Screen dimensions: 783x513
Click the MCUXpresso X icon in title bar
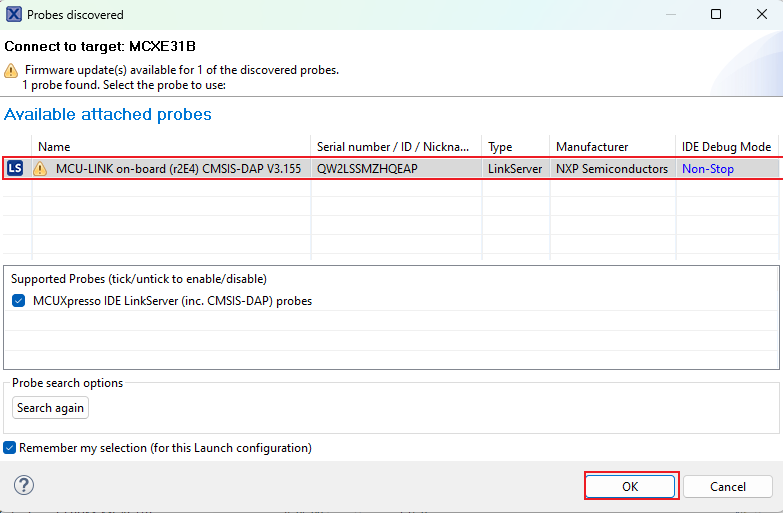[x=13, y=15]
